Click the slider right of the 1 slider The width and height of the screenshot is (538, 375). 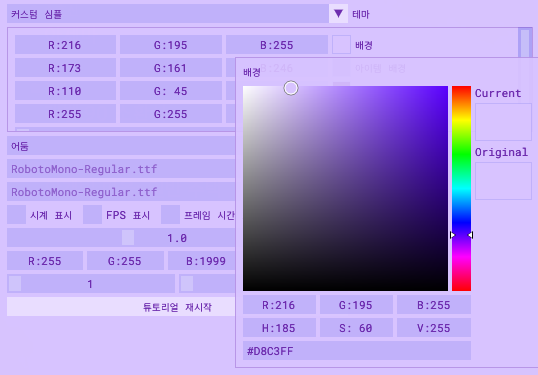pos(207,283)
